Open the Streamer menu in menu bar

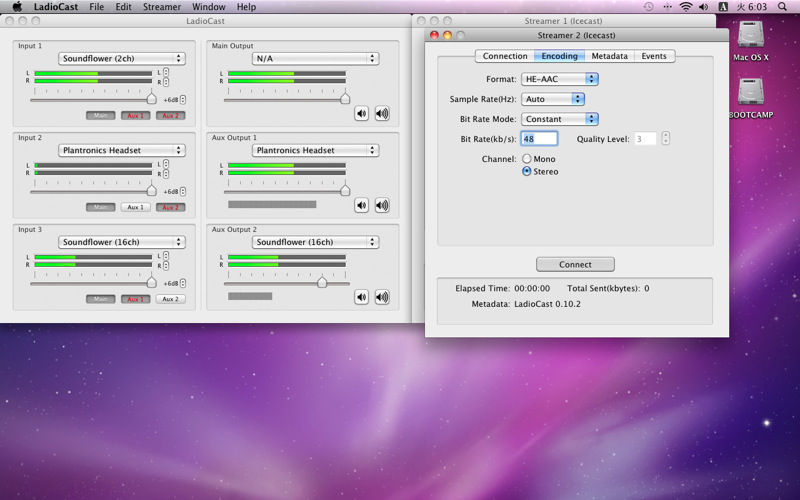162,7
